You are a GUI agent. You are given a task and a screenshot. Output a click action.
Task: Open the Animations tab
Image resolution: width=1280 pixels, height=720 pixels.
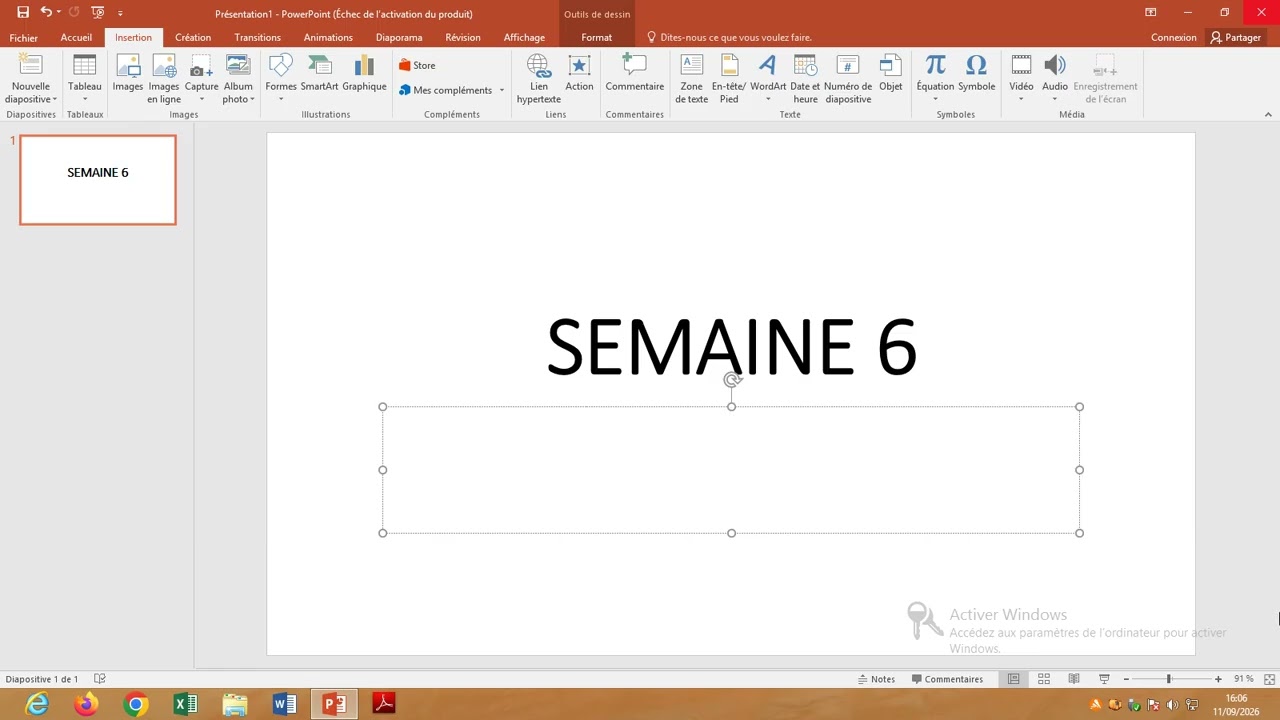pyautogui.click(x=328, y=38)
